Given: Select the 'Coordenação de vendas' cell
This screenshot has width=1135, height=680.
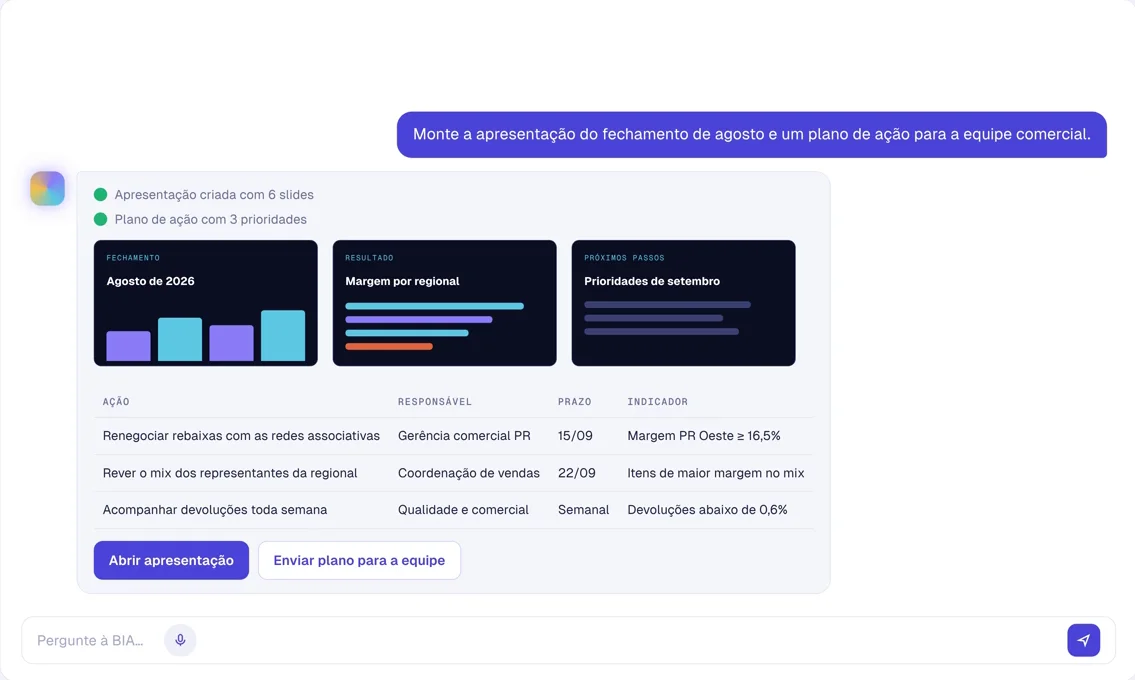Looking at the screenshot, I should click(x=468, y=473).
